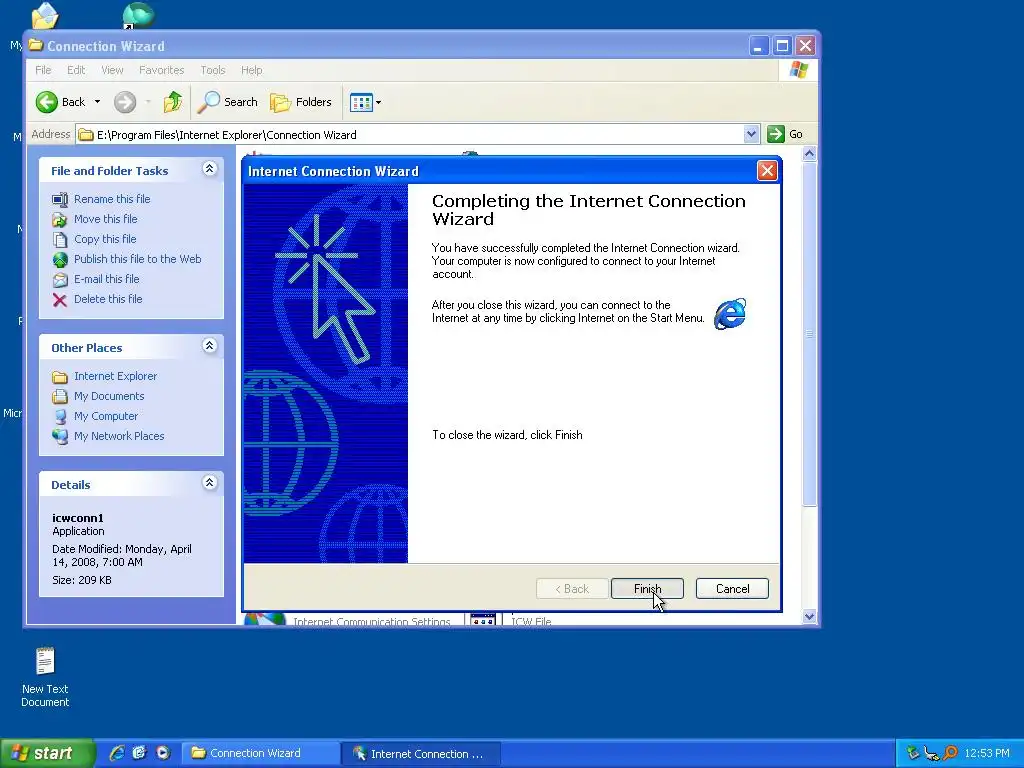Click Publish this file to the Web
Screen dimensions: 1024x768
(137, 259)
